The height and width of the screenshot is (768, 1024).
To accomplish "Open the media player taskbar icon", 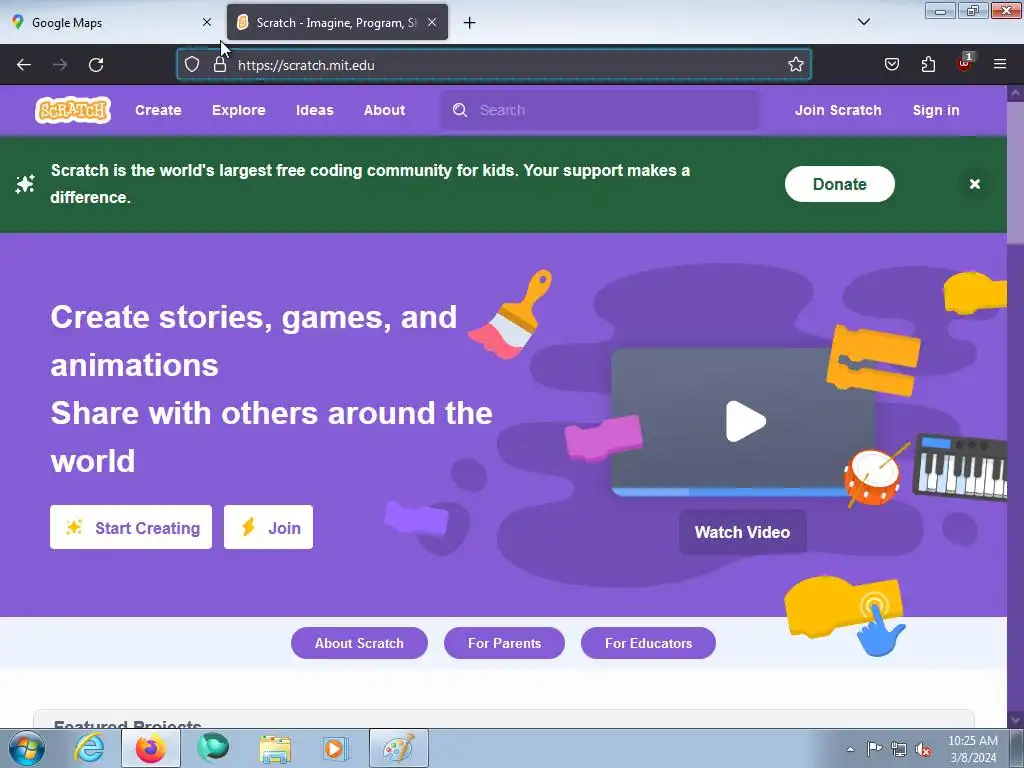I will (x=336, y=748).
